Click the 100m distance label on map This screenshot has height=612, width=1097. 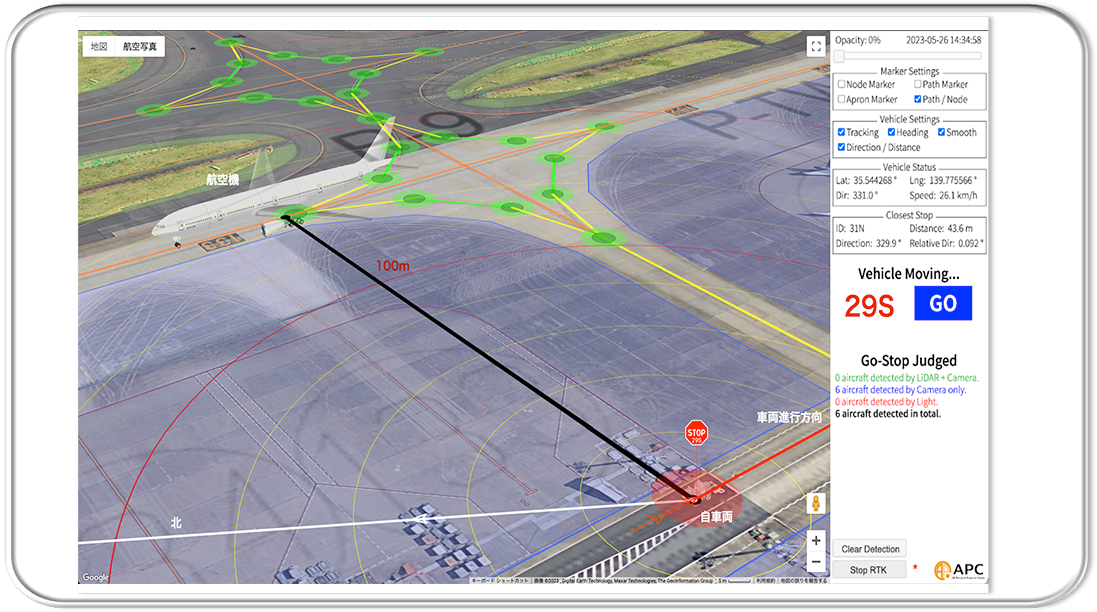[x=392, y=266]
